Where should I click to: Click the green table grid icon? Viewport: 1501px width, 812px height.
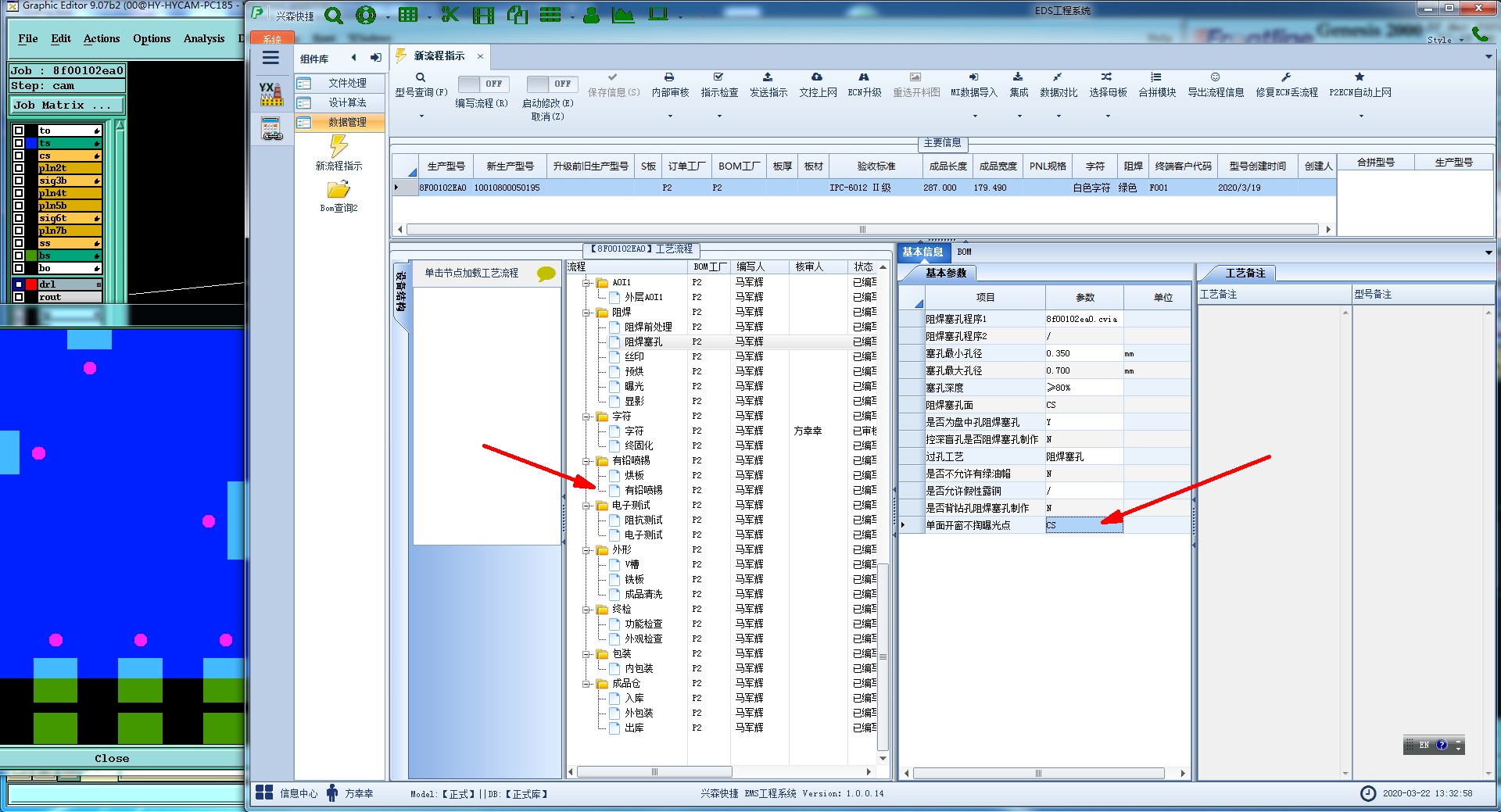(408, 15)
